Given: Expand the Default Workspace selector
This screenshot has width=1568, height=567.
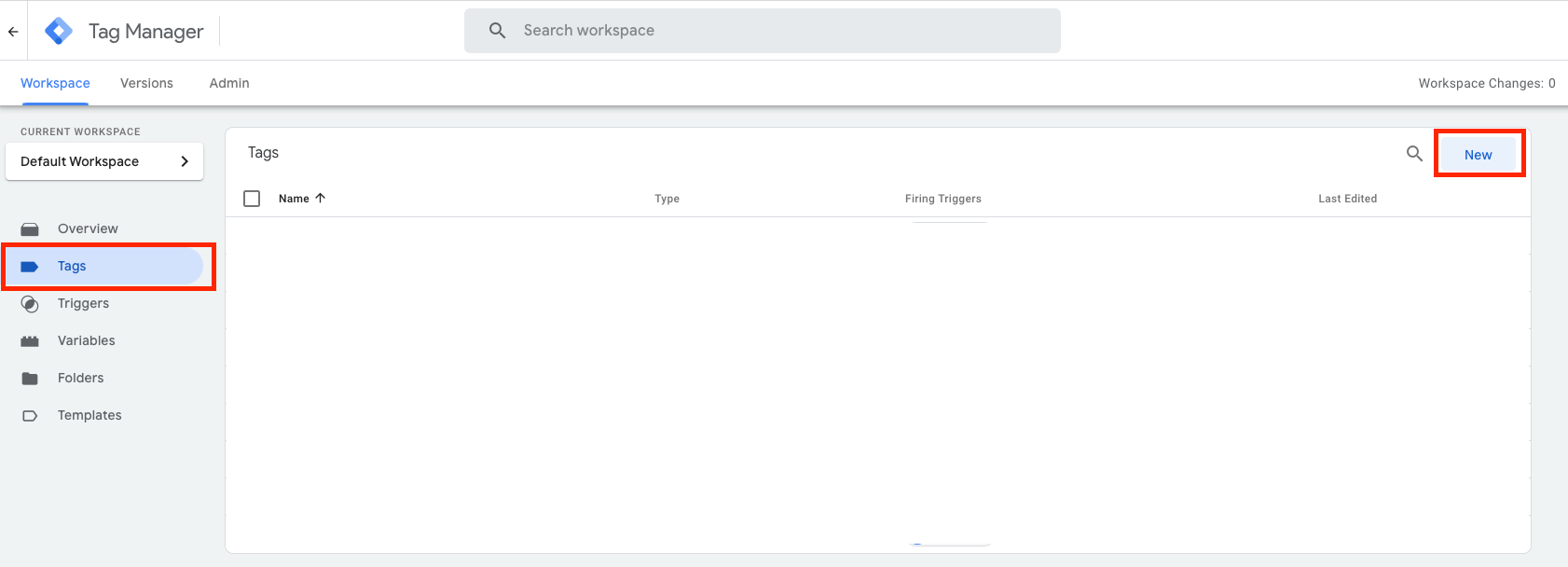Looking at the screenshot, I should 104,161.
